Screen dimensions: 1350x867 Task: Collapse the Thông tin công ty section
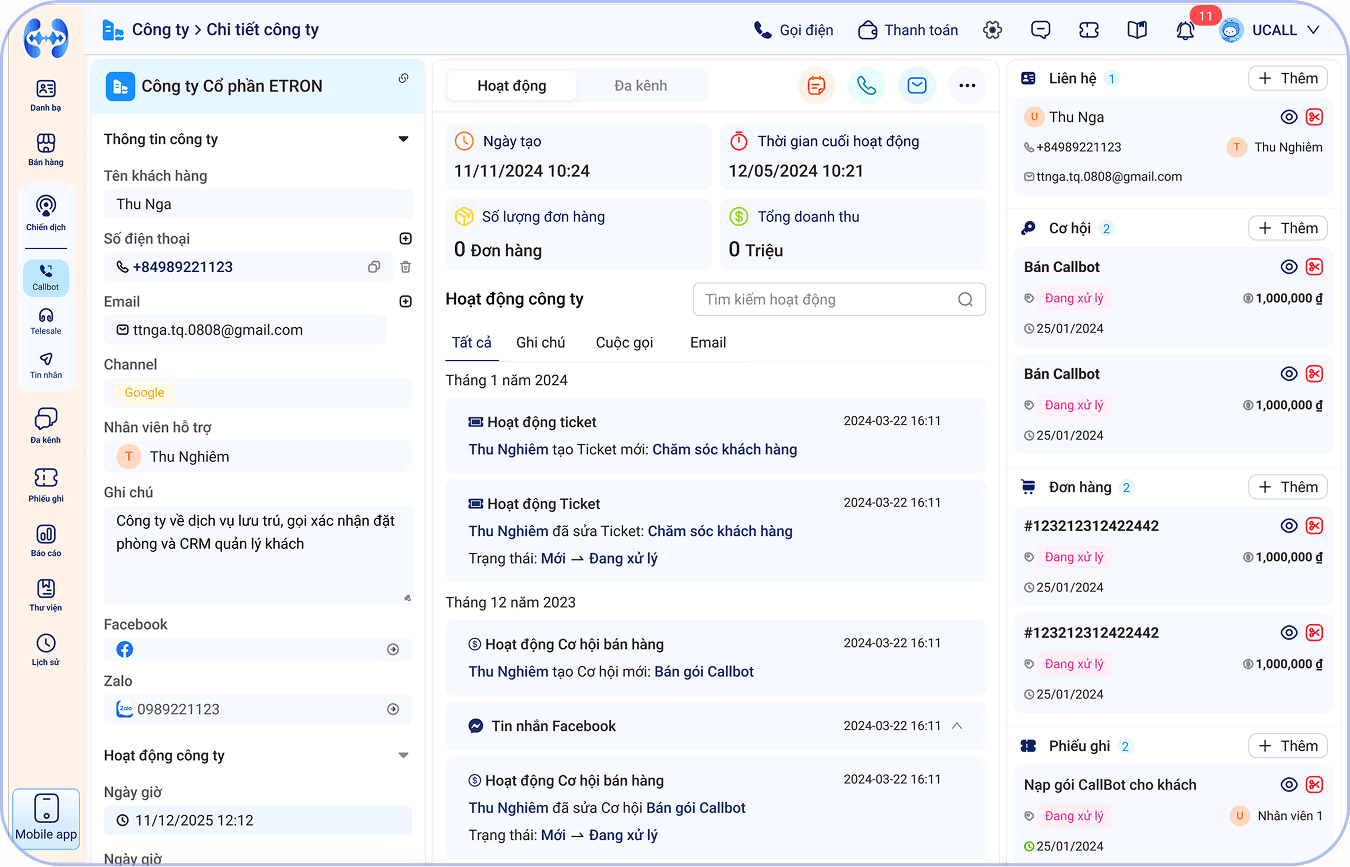pos(403,139)
